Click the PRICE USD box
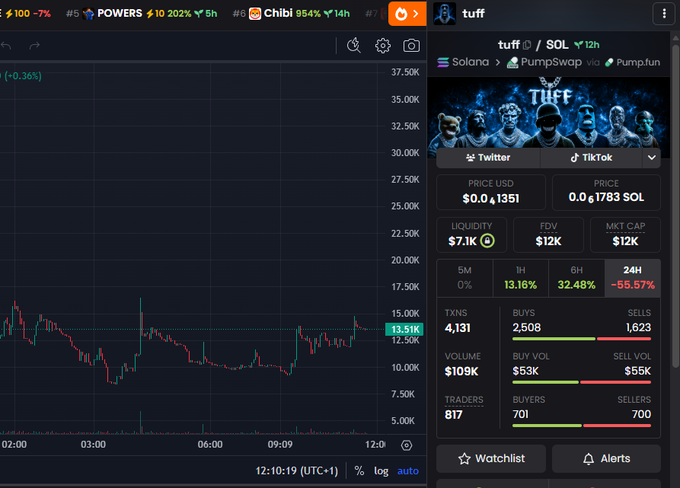680x488 pixels. coord(491,192)
